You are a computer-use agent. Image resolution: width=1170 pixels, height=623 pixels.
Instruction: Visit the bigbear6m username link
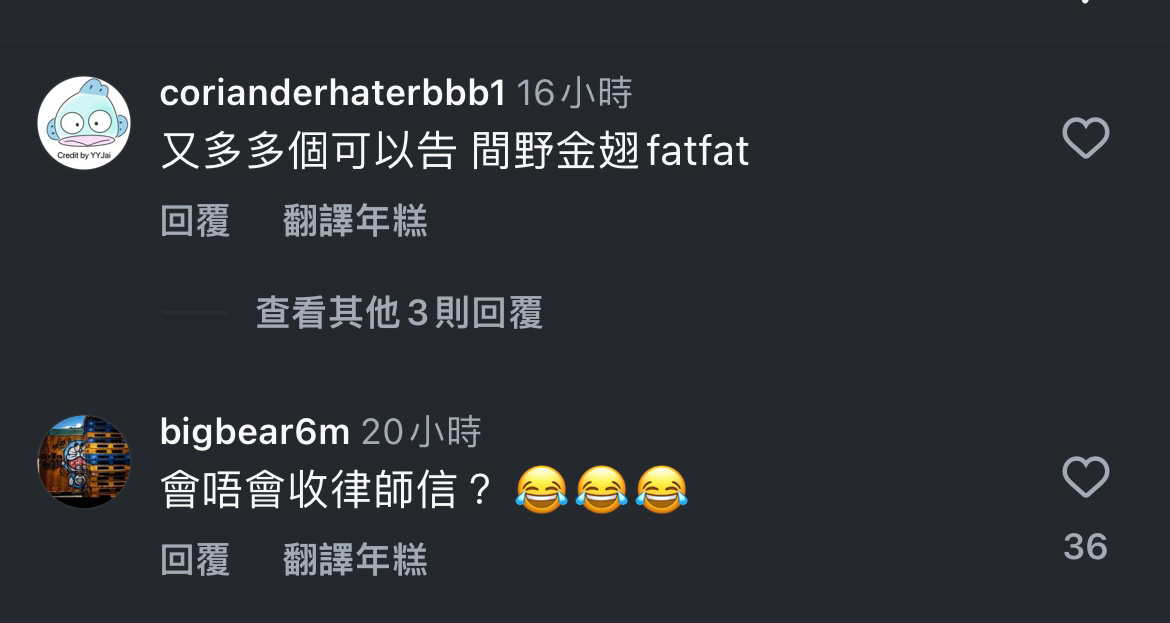(254, 431)
